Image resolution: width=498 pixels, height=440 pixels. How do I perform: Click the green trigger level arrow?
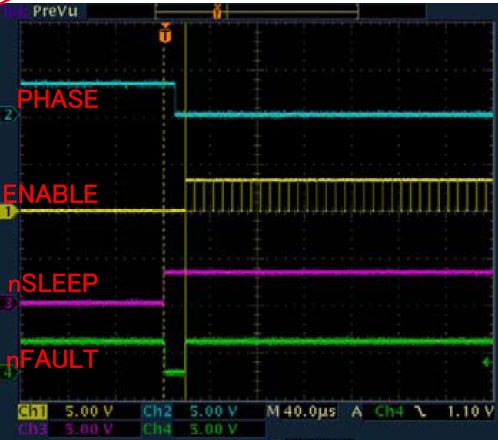pos(487,362)
